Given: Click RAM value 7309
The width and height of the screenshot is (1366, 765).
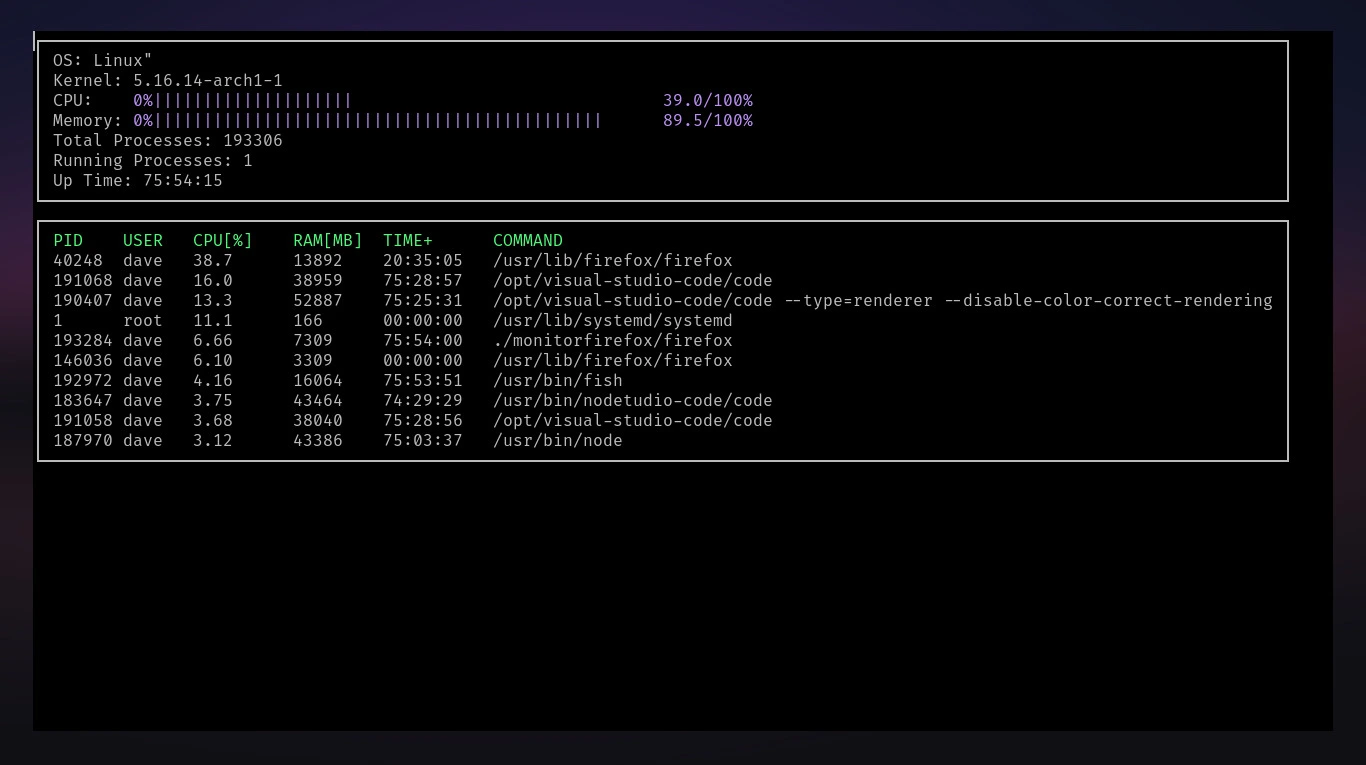Looking at the screenshot, I should tap(313, 341).
